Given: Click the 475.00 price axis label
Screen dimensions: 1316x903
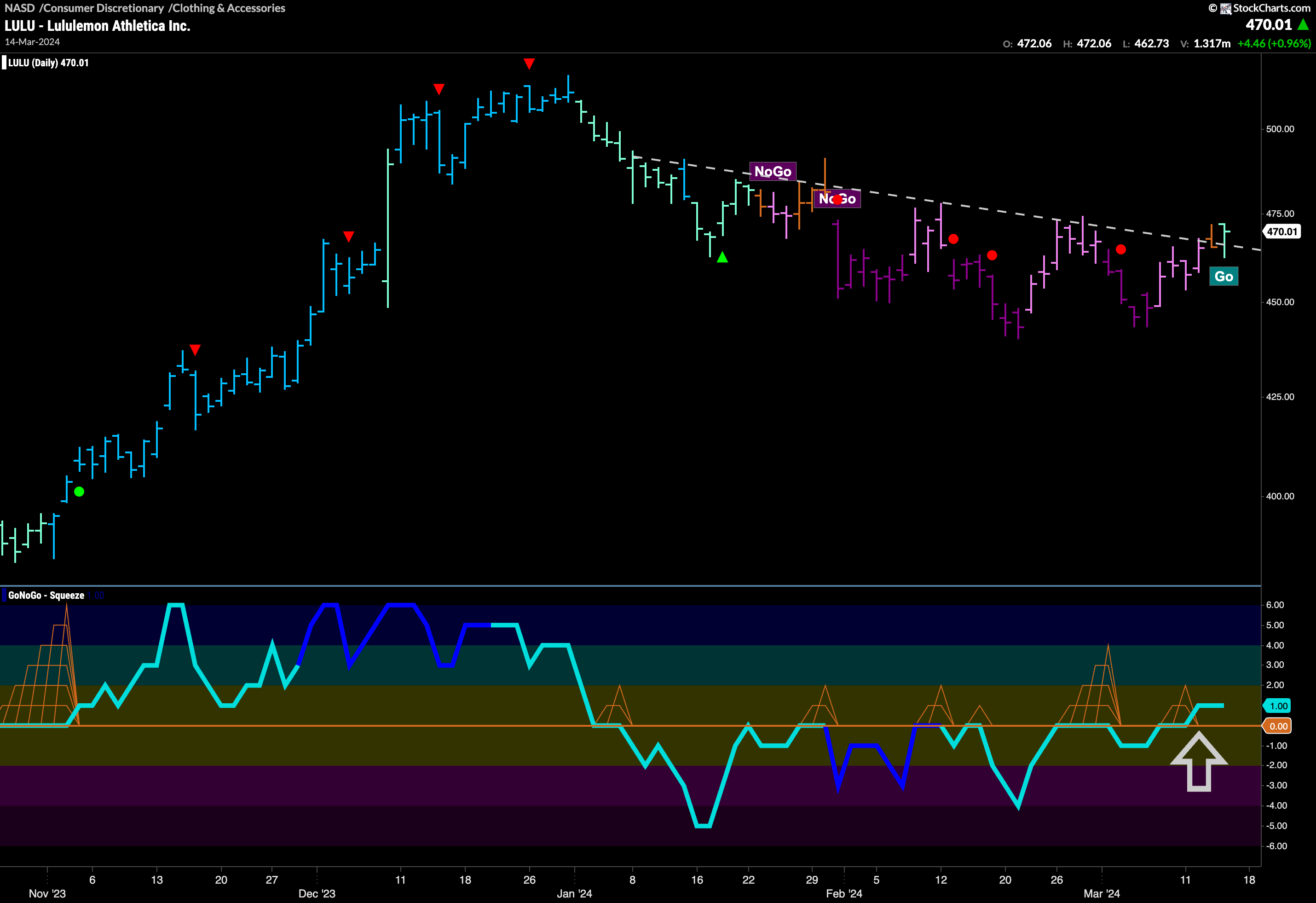Looking at the screenshot, I should [x=1280, y=214].
